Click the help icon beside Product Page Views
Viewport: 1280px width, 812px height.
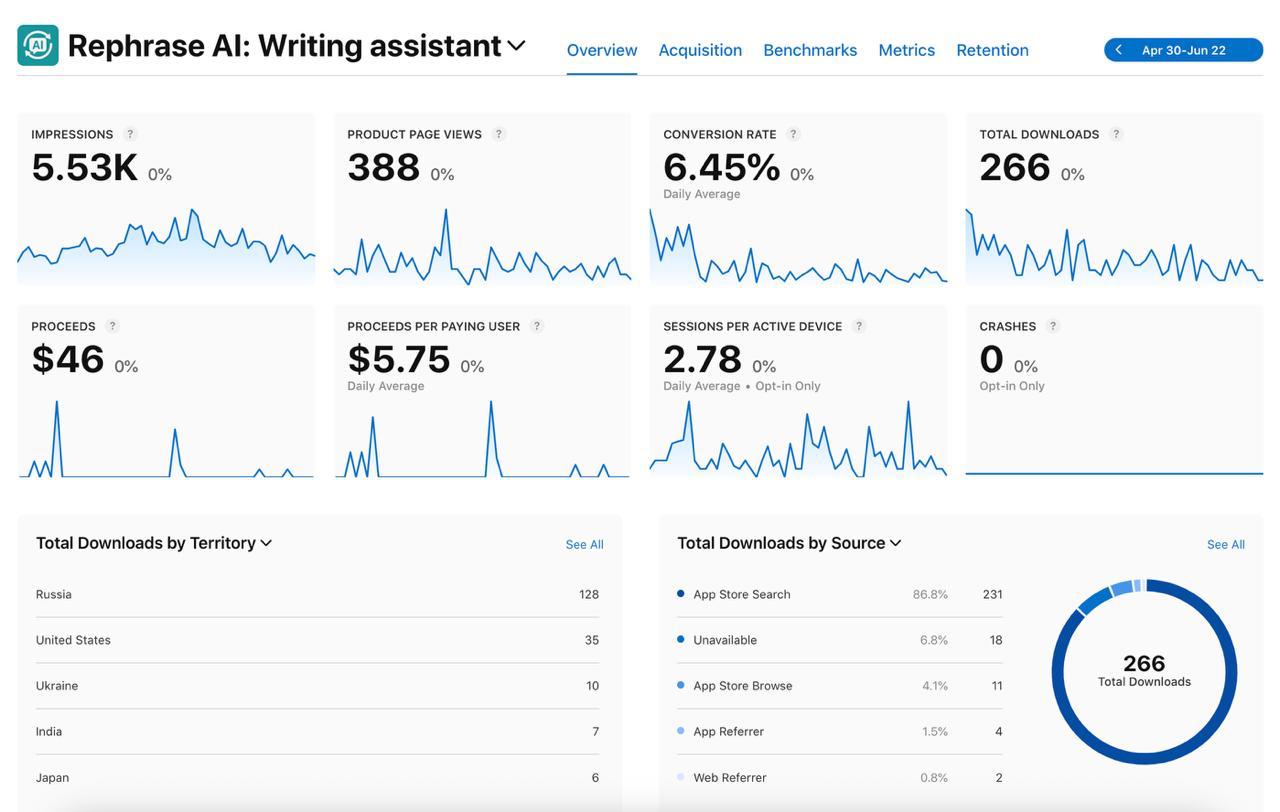coord(499,134)
